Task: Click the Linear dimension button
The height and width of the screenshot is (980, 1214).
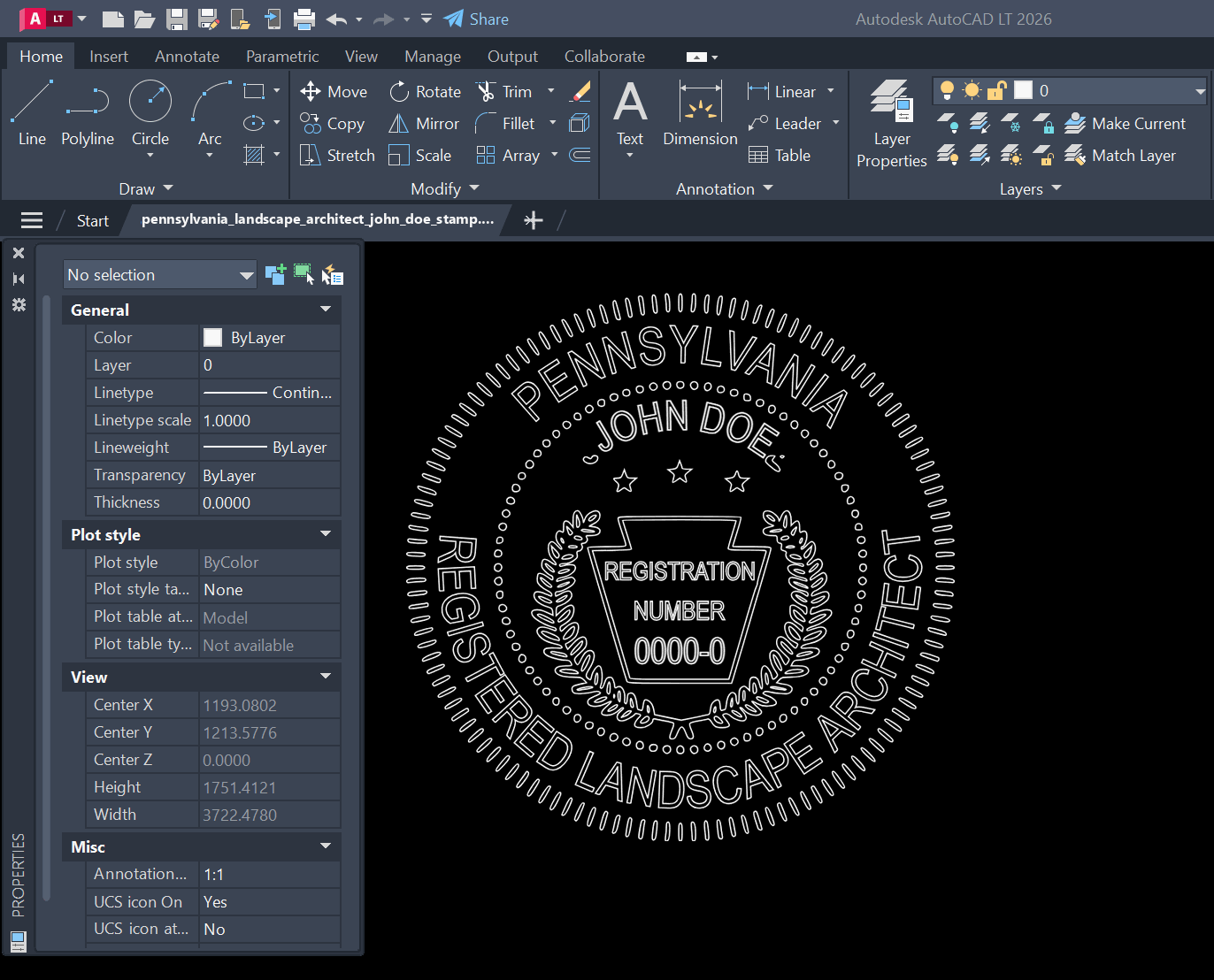Action: [x=782, y=91]
